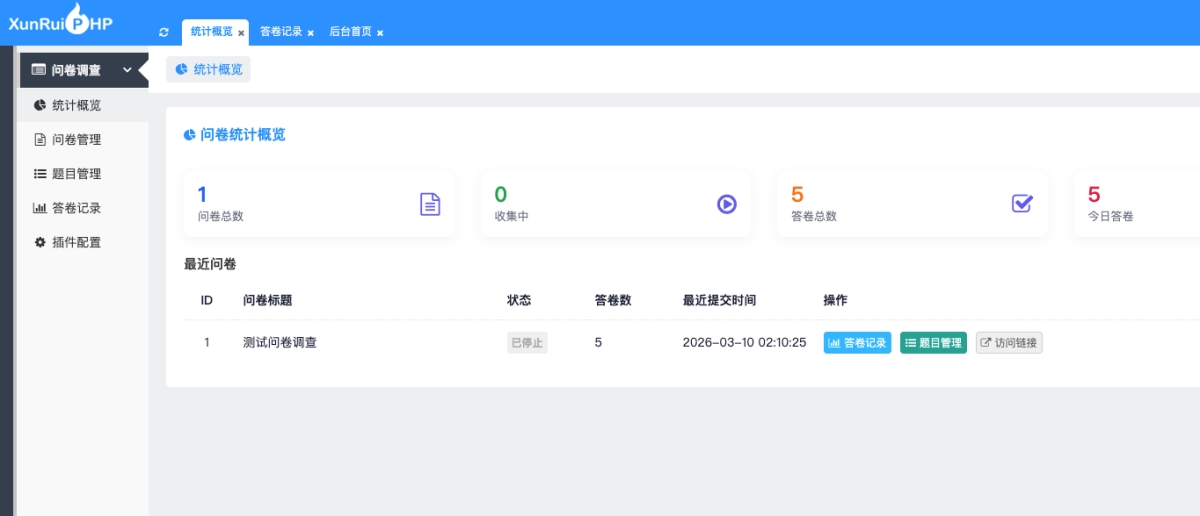Click the 访问链接 button

pyautogui.click(x=1009, y=343)
